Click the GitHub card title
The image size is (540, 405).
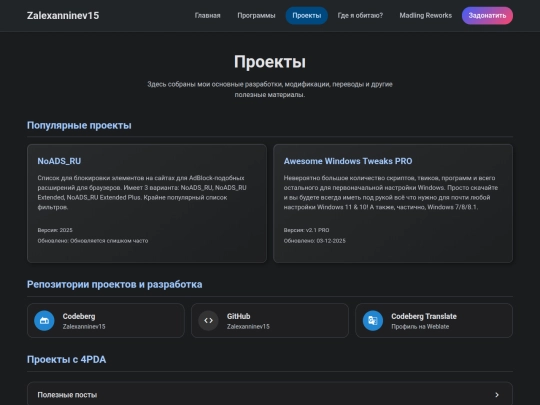coord(238,316)
